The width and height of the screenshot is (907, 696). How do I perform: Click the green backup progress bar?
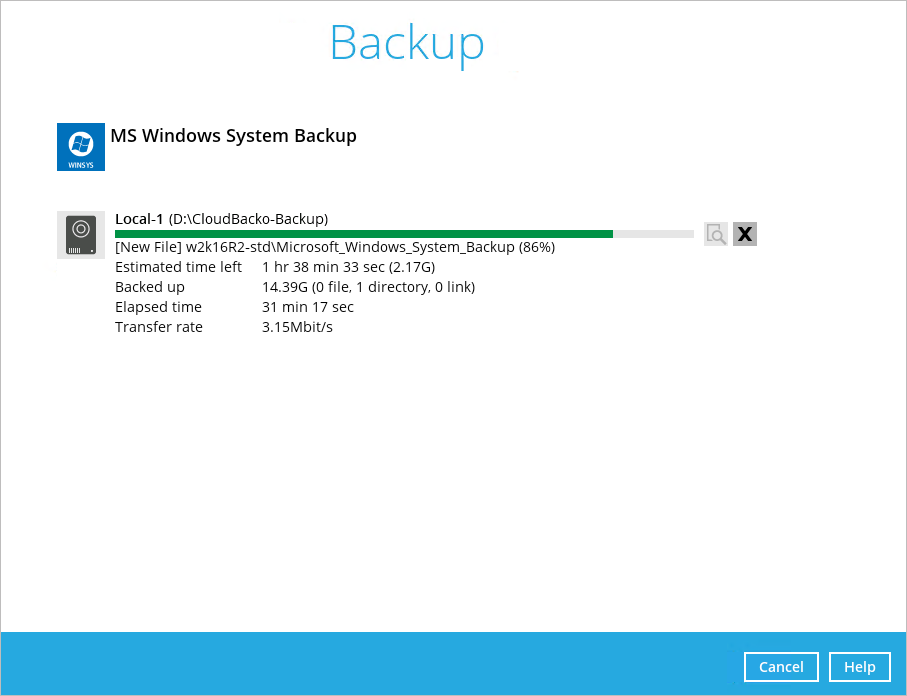coord(360,233)
